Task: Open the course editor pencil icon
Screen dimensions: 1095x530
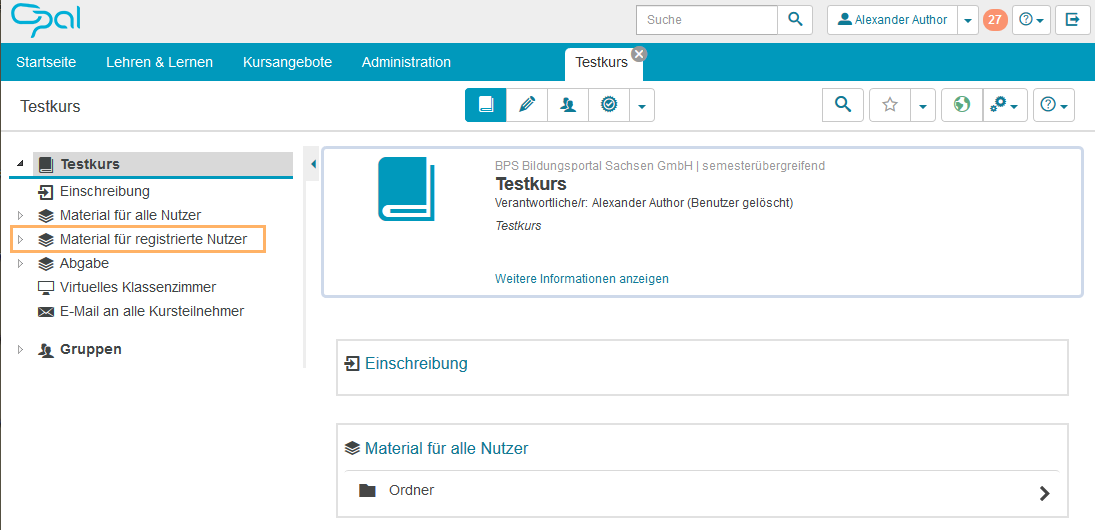Action: pyautogui.click(x=527, y=105)
